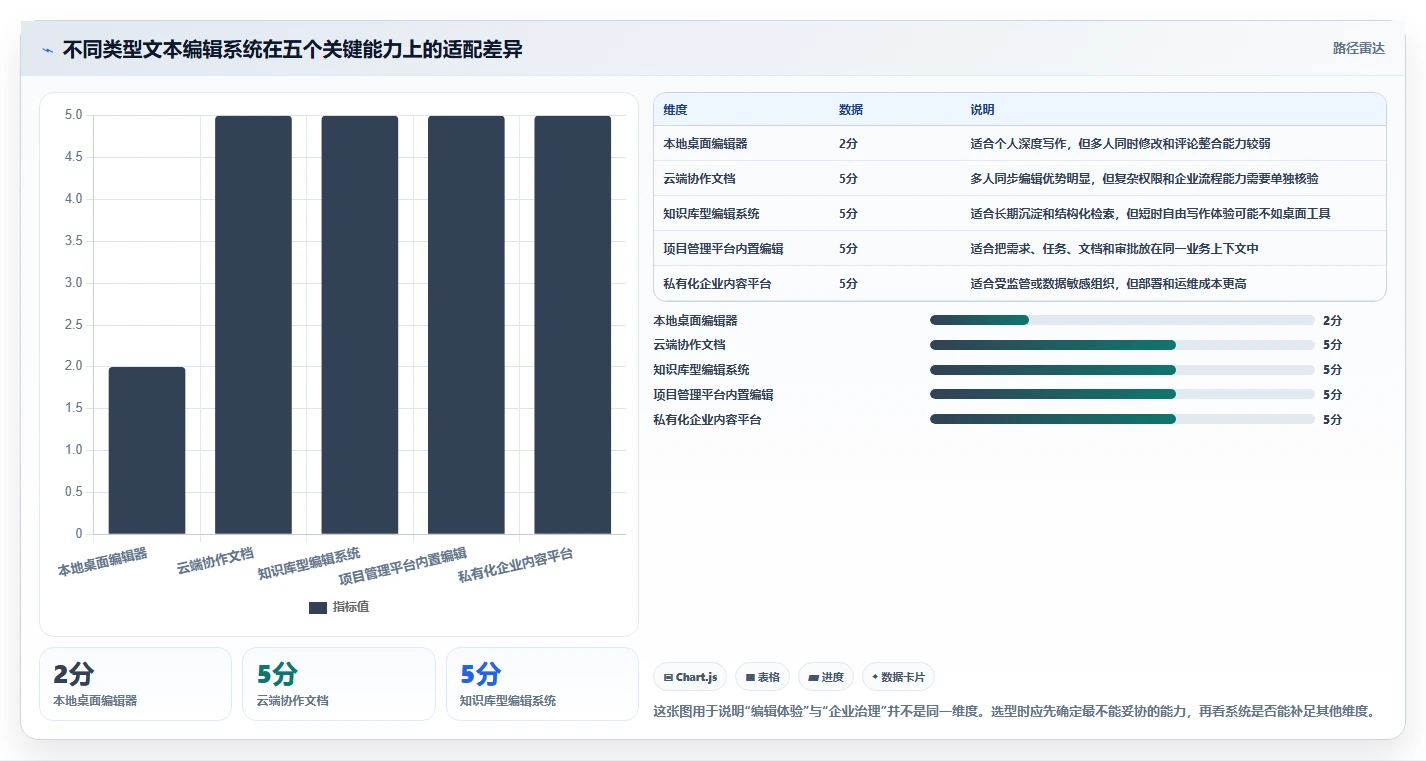Viewport: 1426px width, 761px height.
Task: Click the 本地桌面编辑器 x-axis label
Action: click(102, 562)
